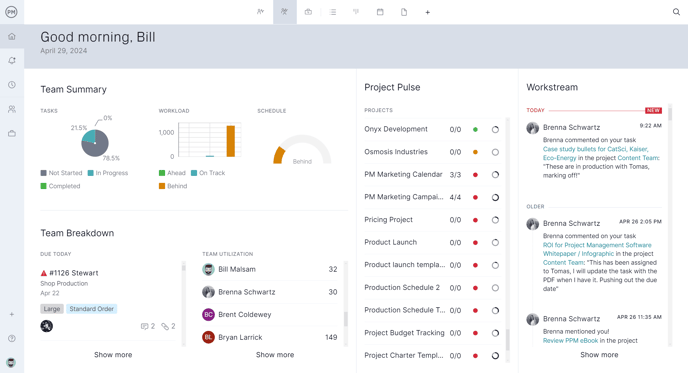Click the progress circle for Pricing Project

coord(495,220)
